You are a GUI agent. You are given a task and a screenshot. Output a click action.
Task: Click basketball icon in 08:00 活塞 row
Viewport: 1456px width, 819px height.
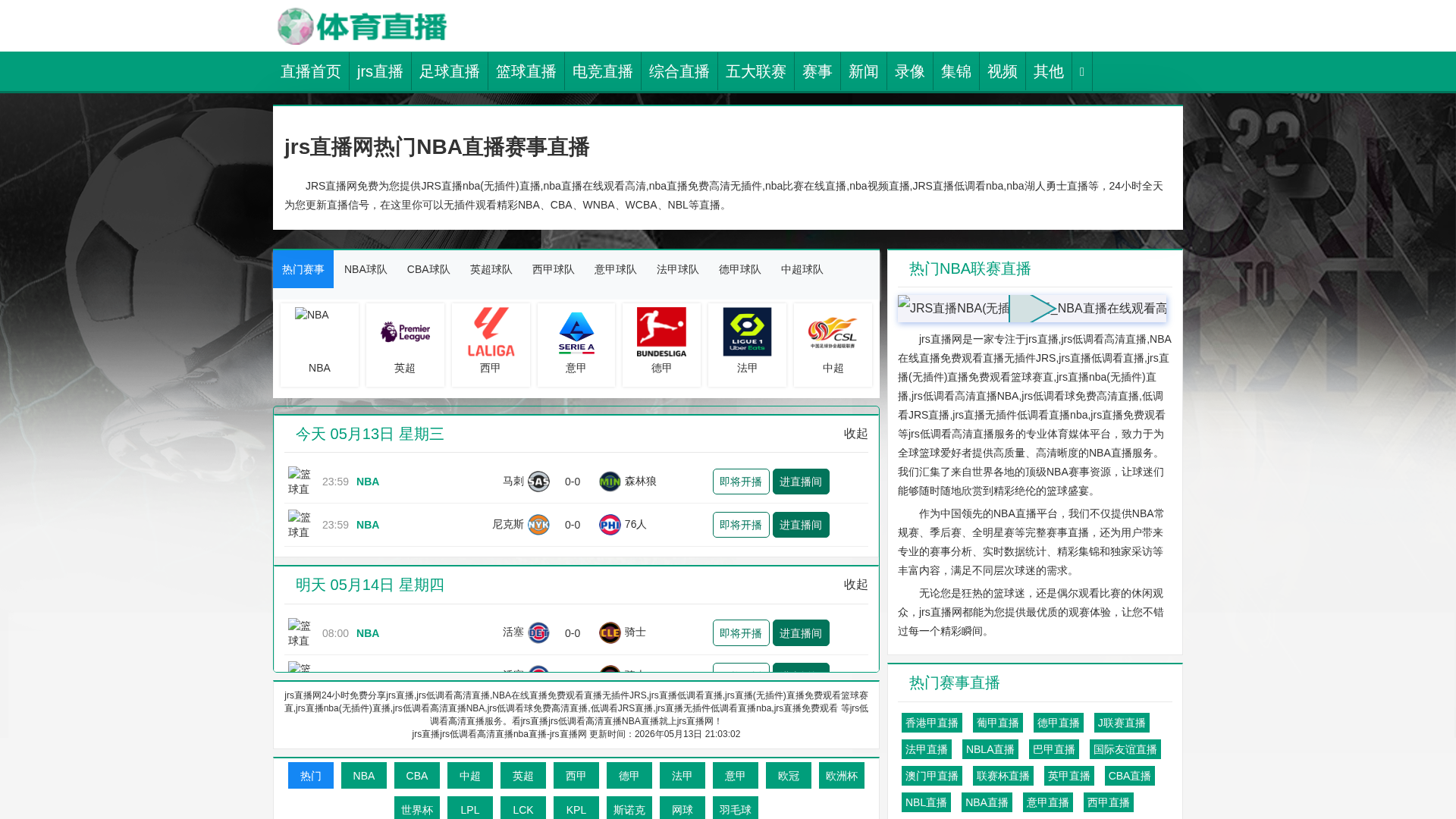[x=300, y=632]
